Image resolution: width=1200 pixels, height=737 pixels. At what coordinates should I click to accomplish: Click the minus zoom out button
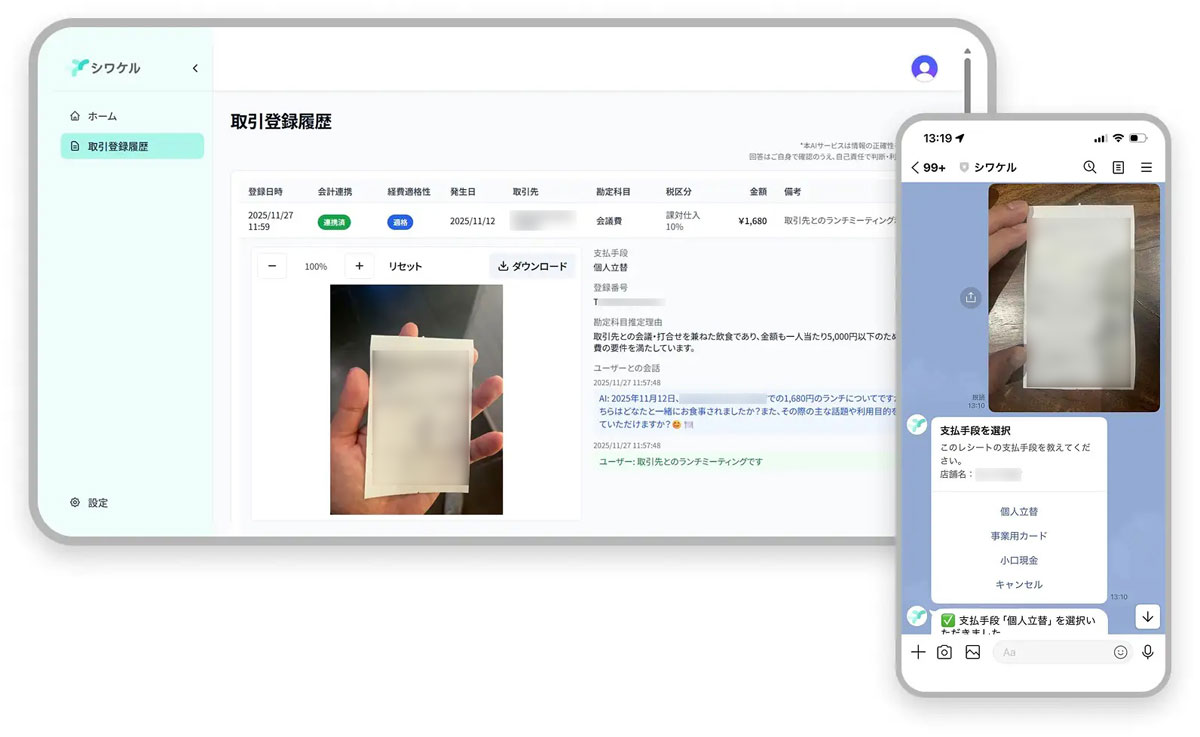(x=272, y=266)
